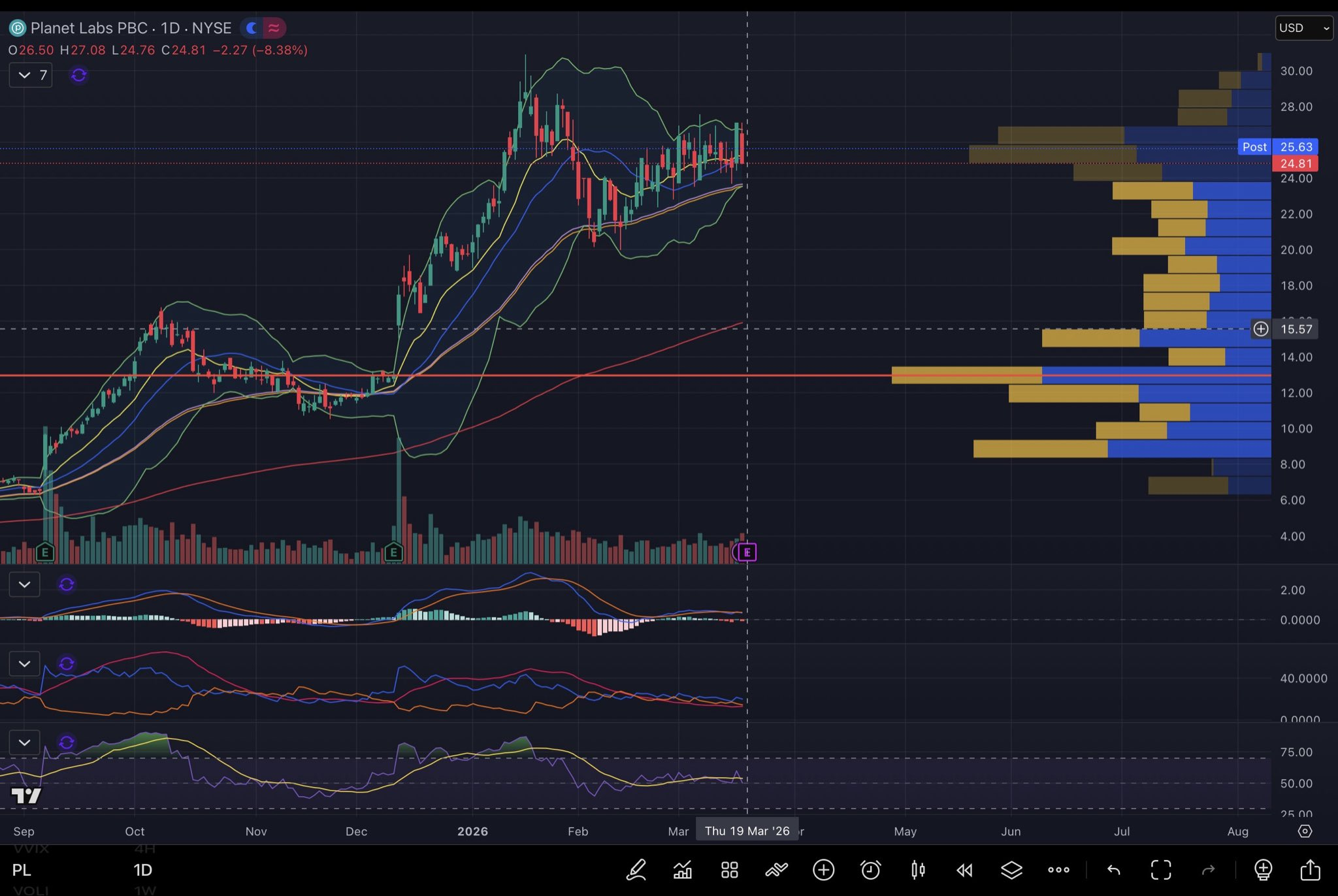Image resolution: width=1338 pixels, height=896 pixels.
Task: Tap the share export icon
Action: 1310,870
